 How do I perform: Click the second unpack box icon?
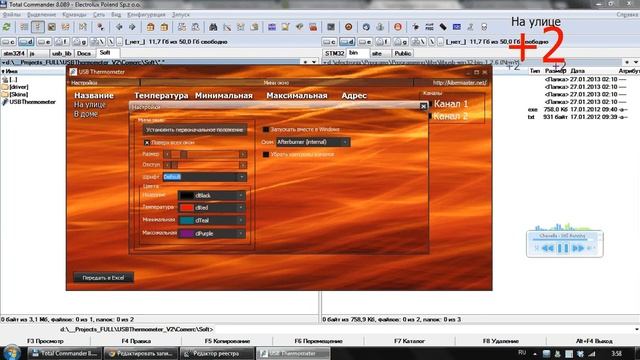coord(164,27)
